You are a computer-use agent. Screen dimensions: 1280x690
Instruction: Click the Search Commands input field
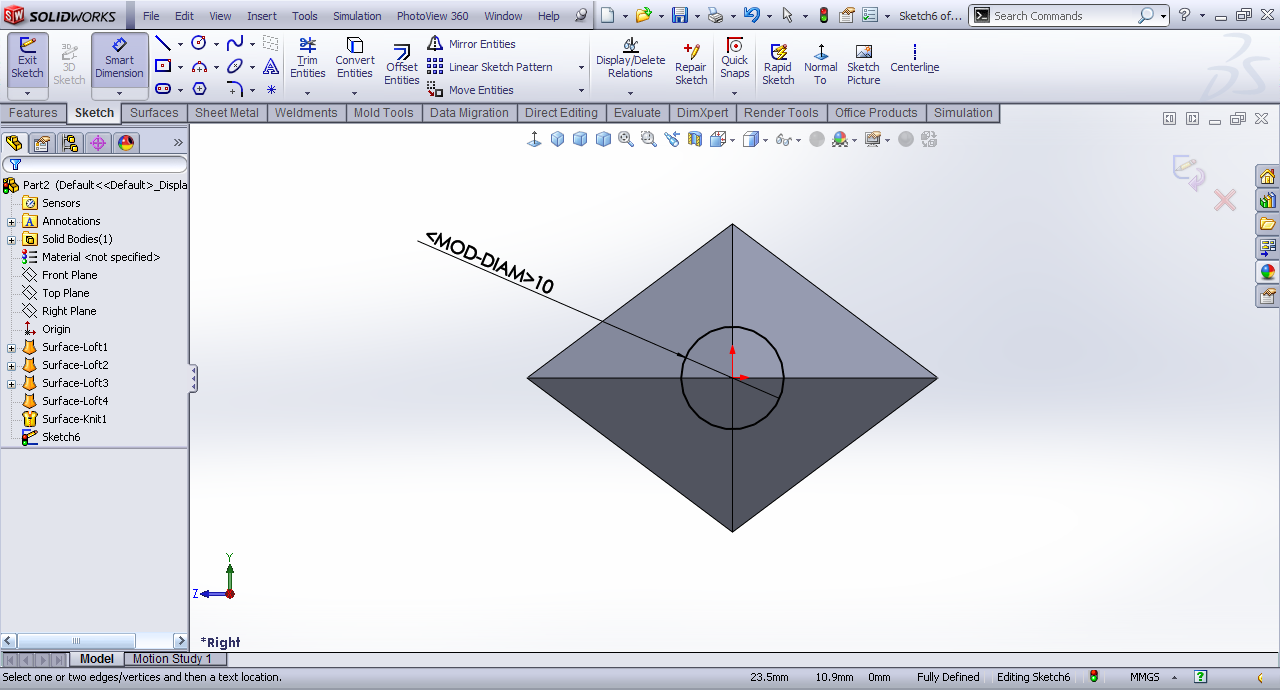click(x=1062, y=16)
